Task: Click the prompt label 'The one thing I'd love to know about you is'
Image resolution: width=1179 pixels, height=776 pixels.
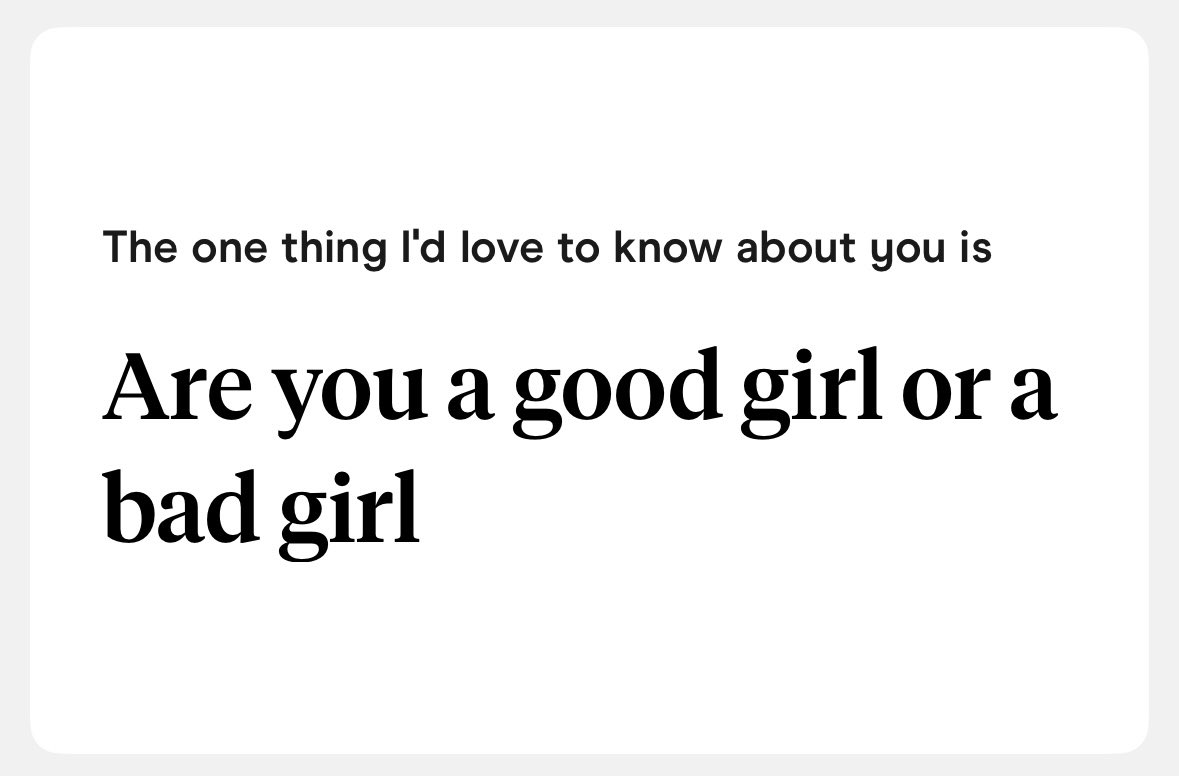Action: pyautogui.click(x=546, y=247)
